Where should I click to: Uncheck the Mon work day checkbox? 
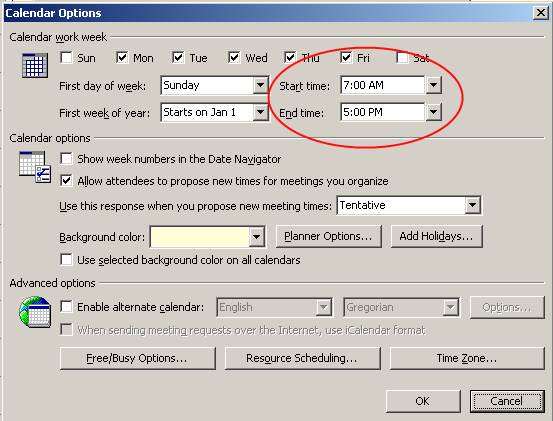coord(122,57)
